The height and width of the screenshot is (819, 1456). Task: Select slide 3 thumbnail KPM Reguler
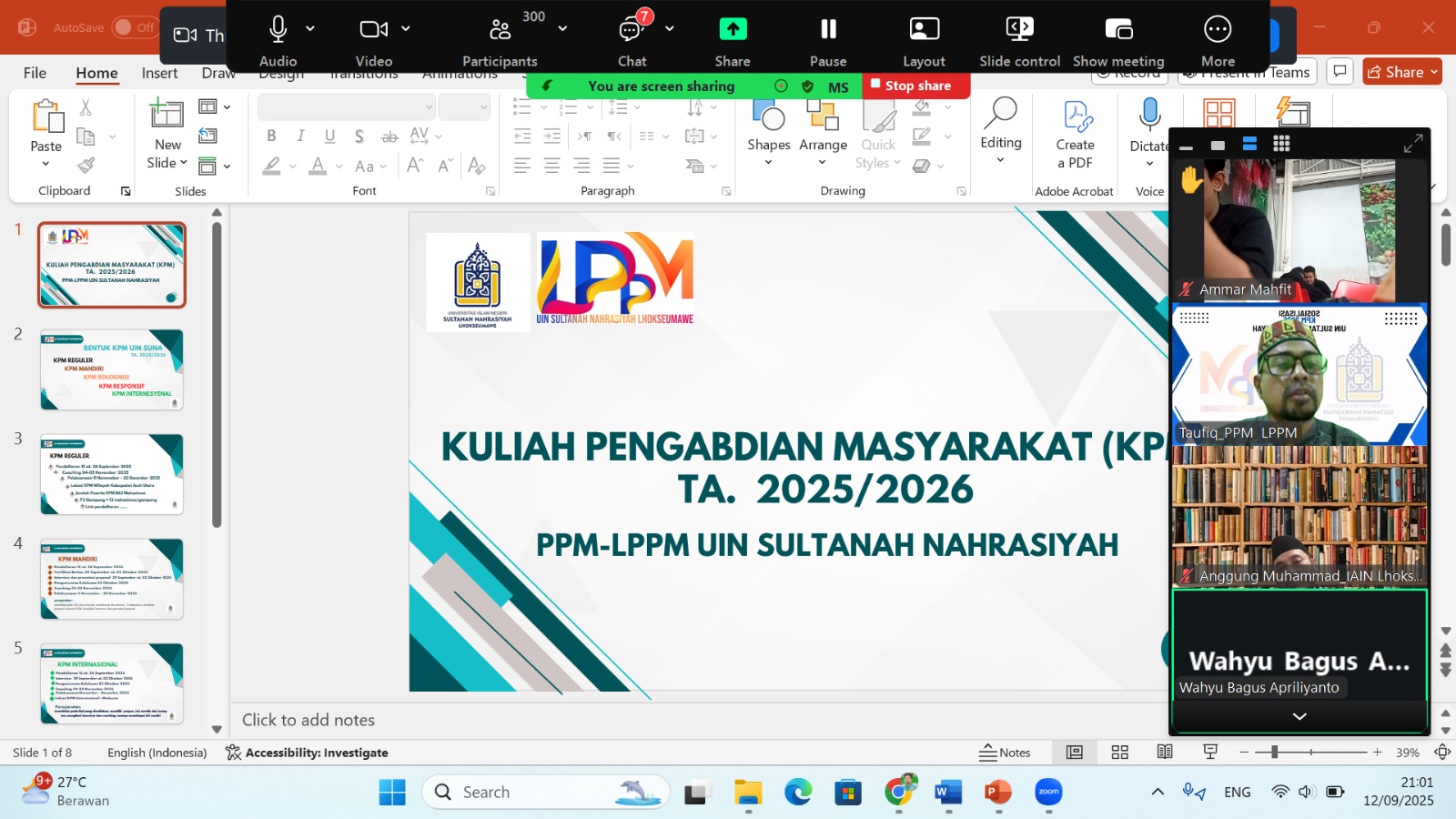point(112,474)
